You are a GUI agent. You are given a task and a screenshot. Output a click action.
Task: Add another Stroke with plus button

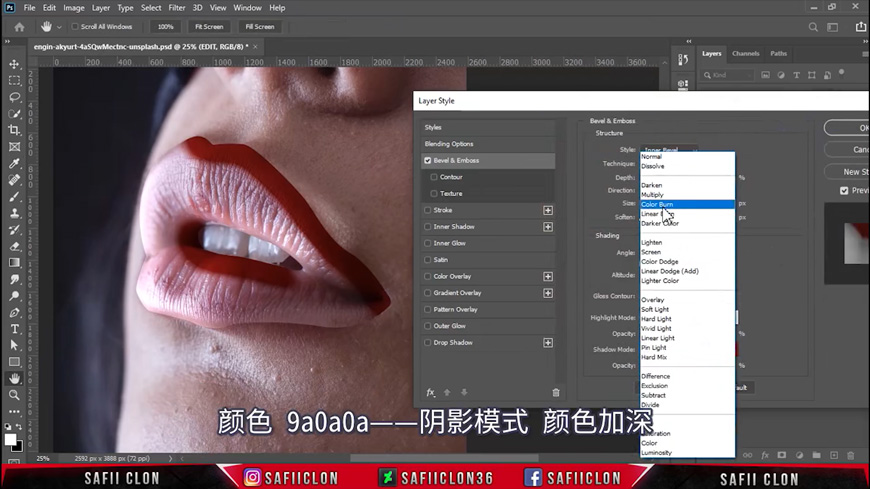tap(548, 210)
